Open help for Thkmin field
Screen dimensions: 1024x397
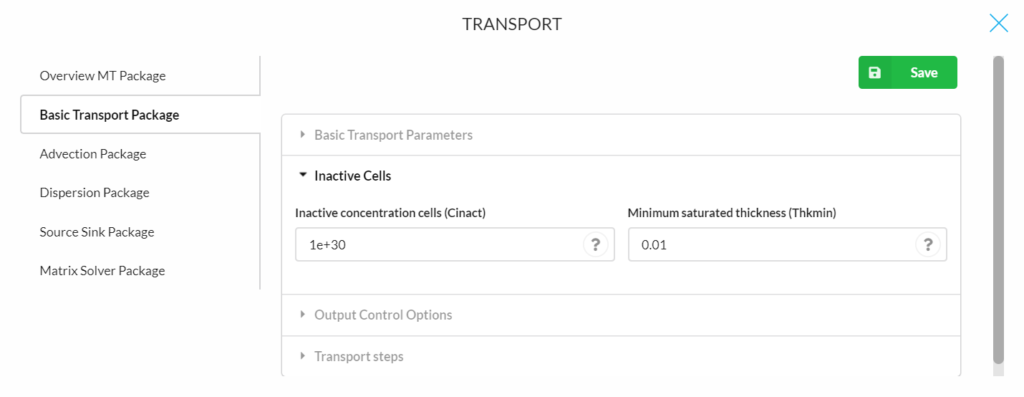927,245
